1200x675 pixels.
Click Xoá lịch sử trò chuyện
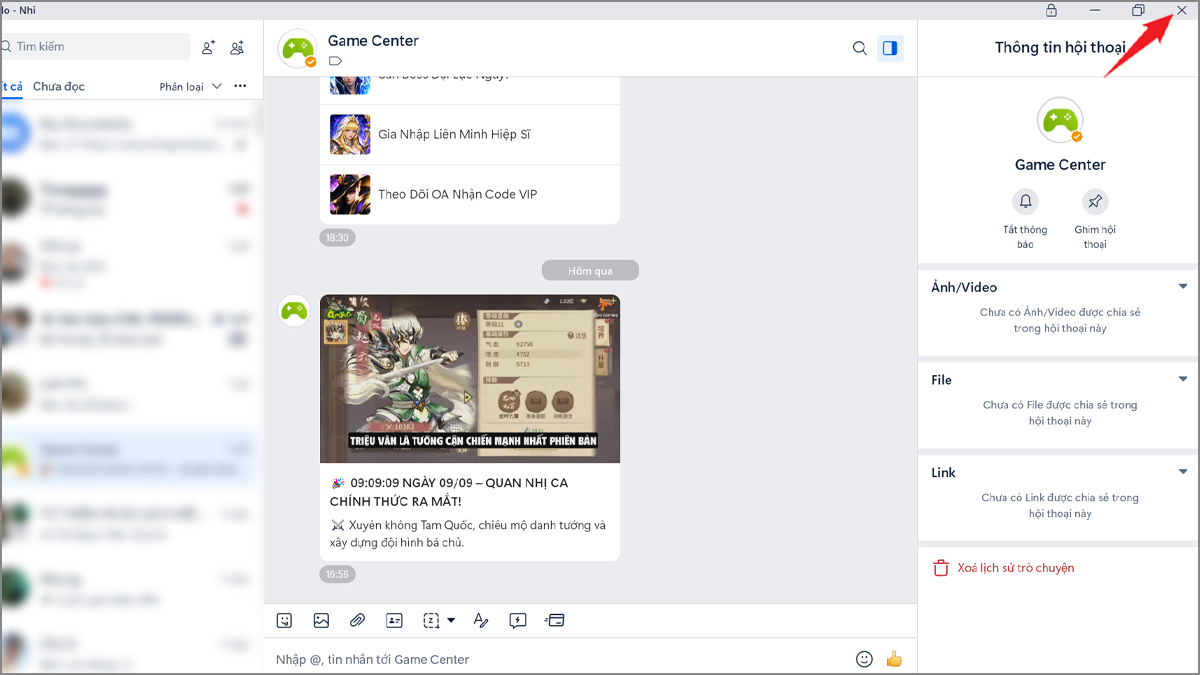tap(1016, 568)
